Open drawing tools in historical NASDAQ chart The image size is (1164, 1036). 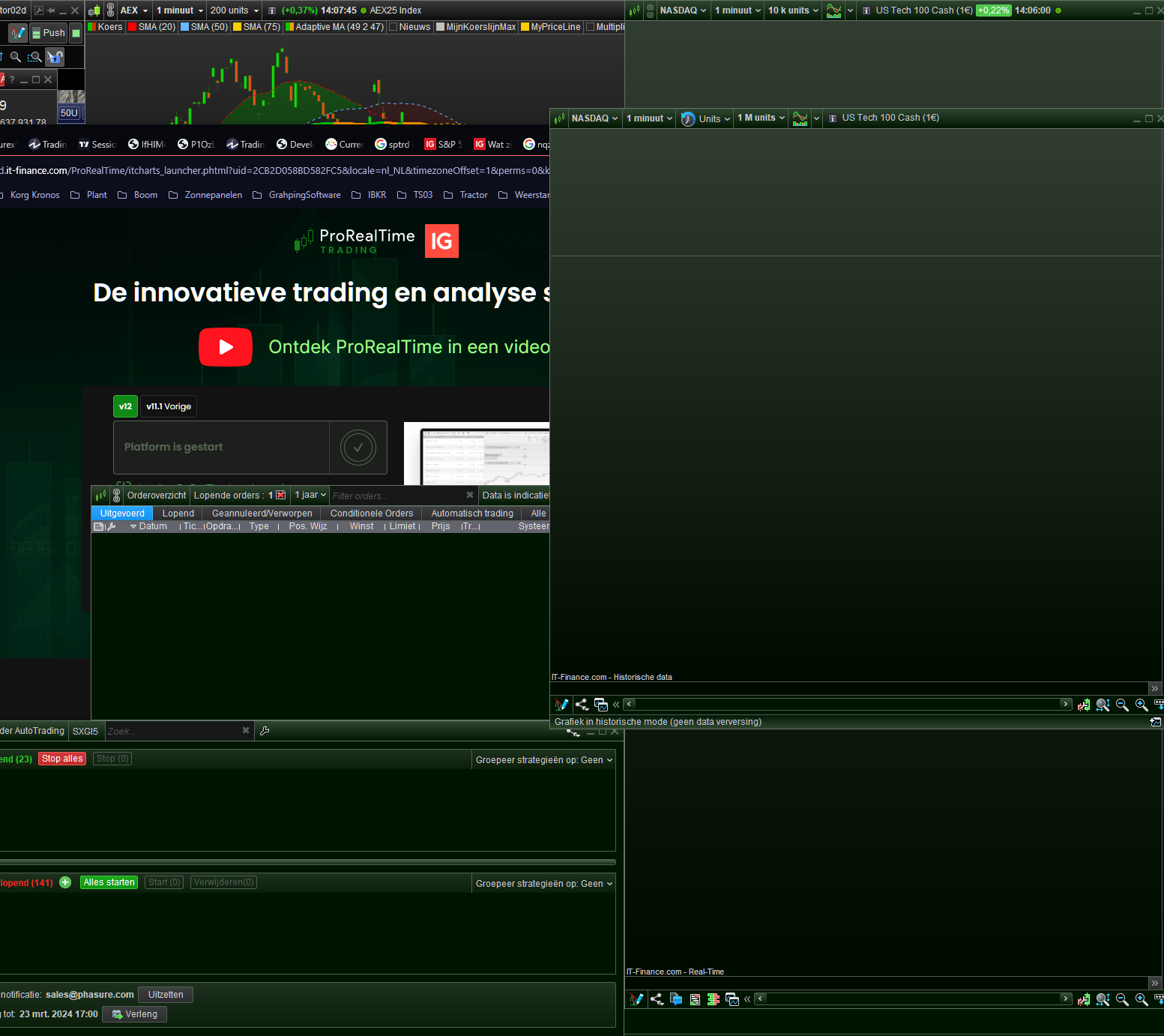(x=561, y=705)
